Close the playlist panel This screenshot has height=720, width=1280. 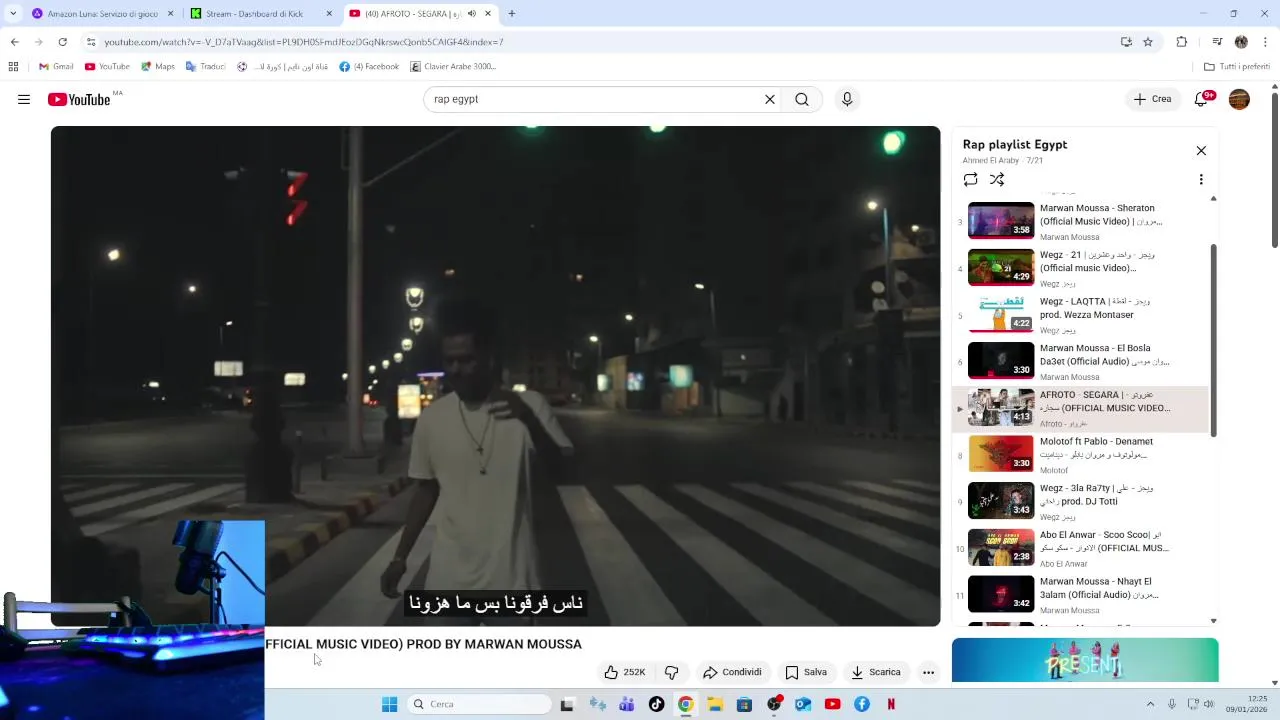(1201, 151)
